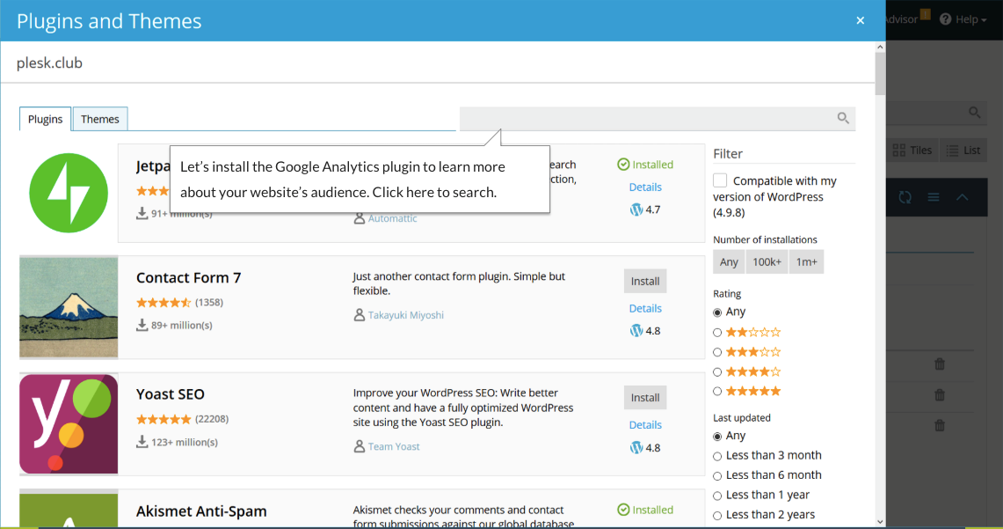Install the Contact Form 7 plugin
The image size is (1003, 529).
(x=645, y=281)
